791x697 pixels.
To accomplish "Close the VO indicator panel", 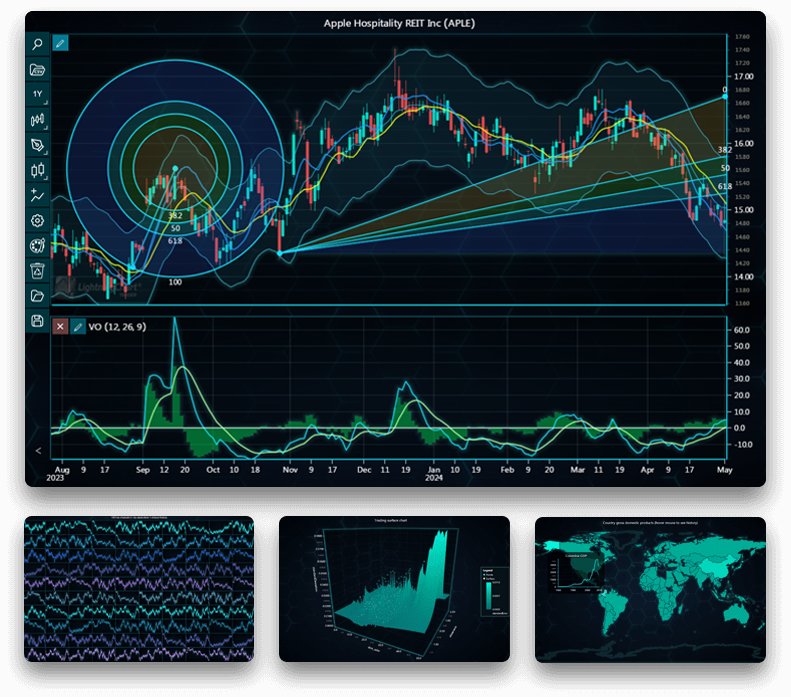I will click(60, 327).
